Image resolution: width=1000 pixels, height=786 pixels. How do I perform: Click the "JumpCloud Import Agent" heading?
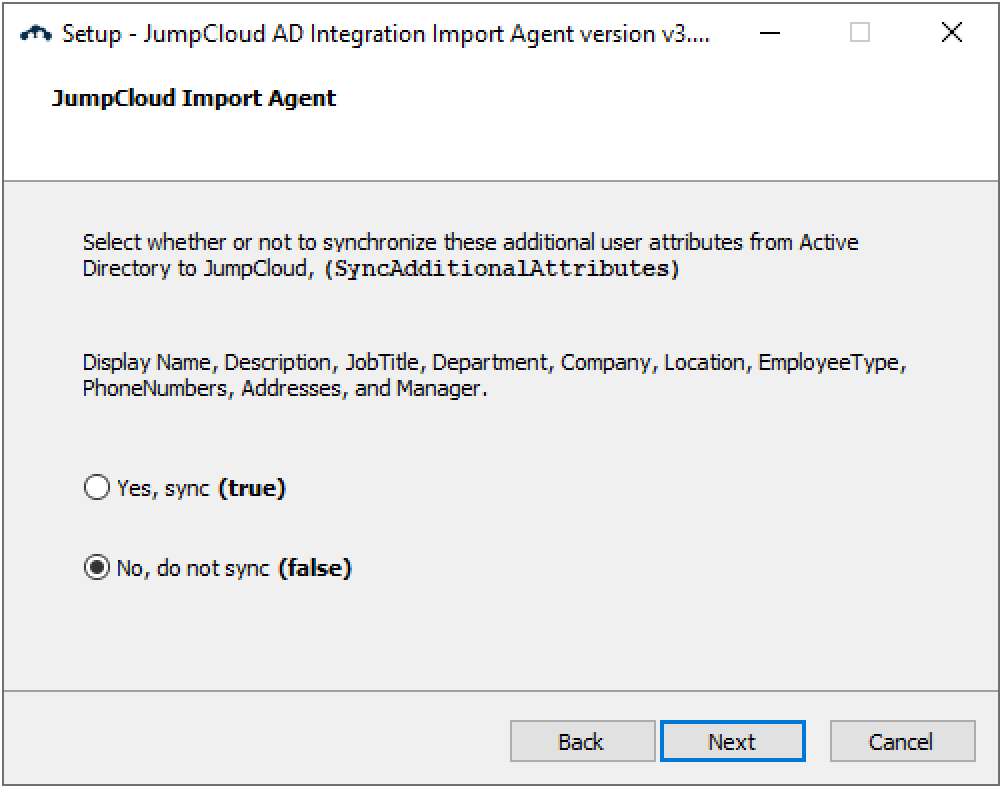point(194,98)
